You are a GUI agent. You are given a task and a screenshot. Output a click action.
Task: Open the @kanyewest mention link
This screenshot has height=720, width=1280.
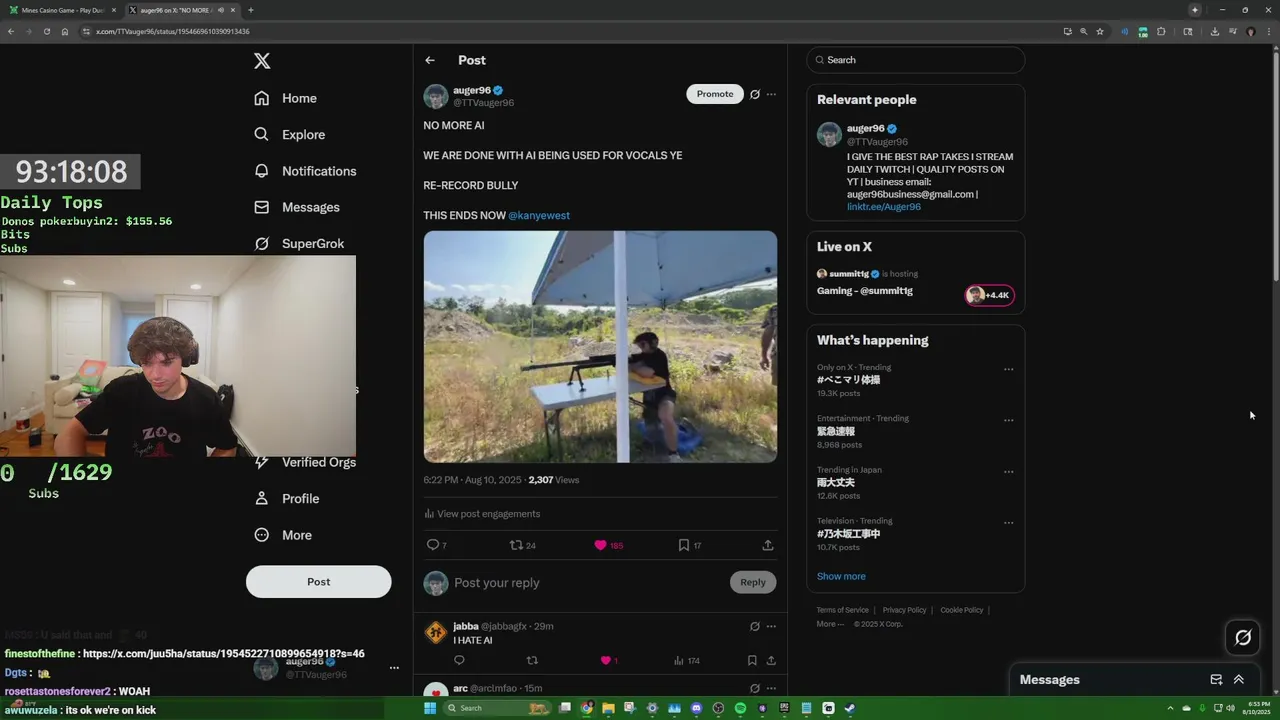539,215
